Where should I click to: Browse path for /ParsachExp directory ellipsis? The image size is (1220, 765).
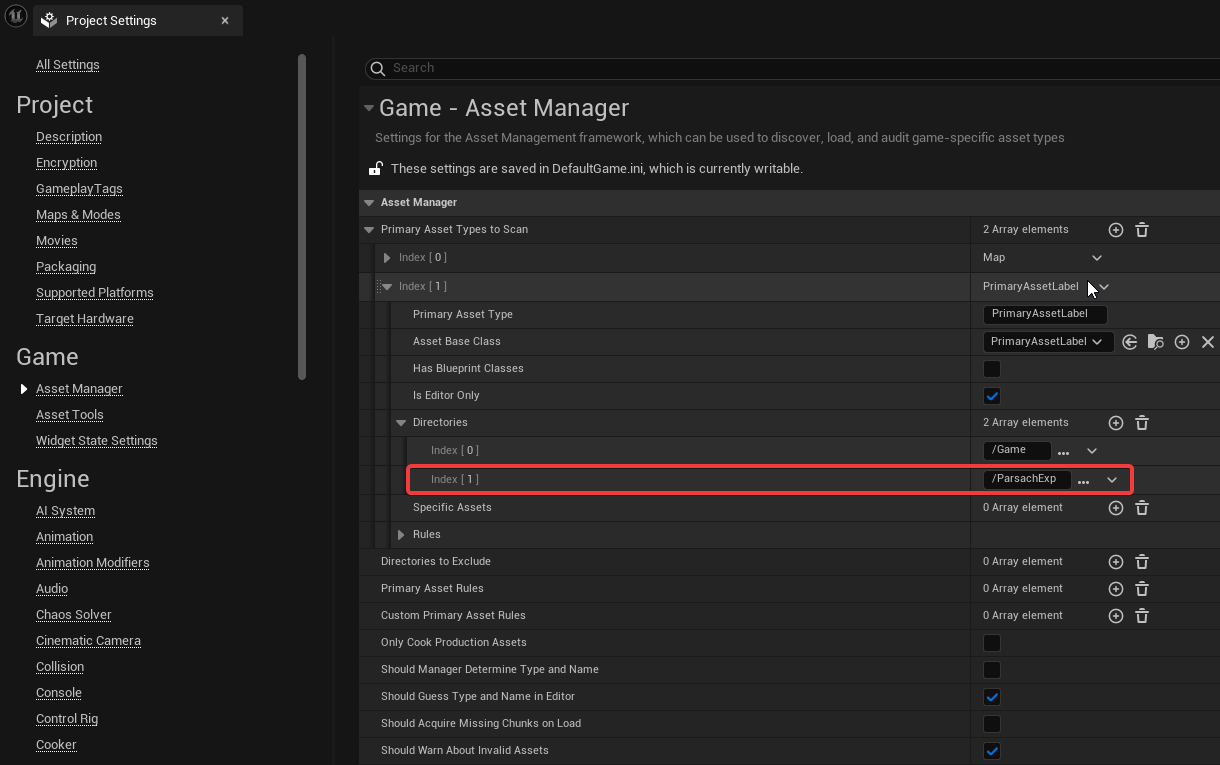tap(1083, 481)
